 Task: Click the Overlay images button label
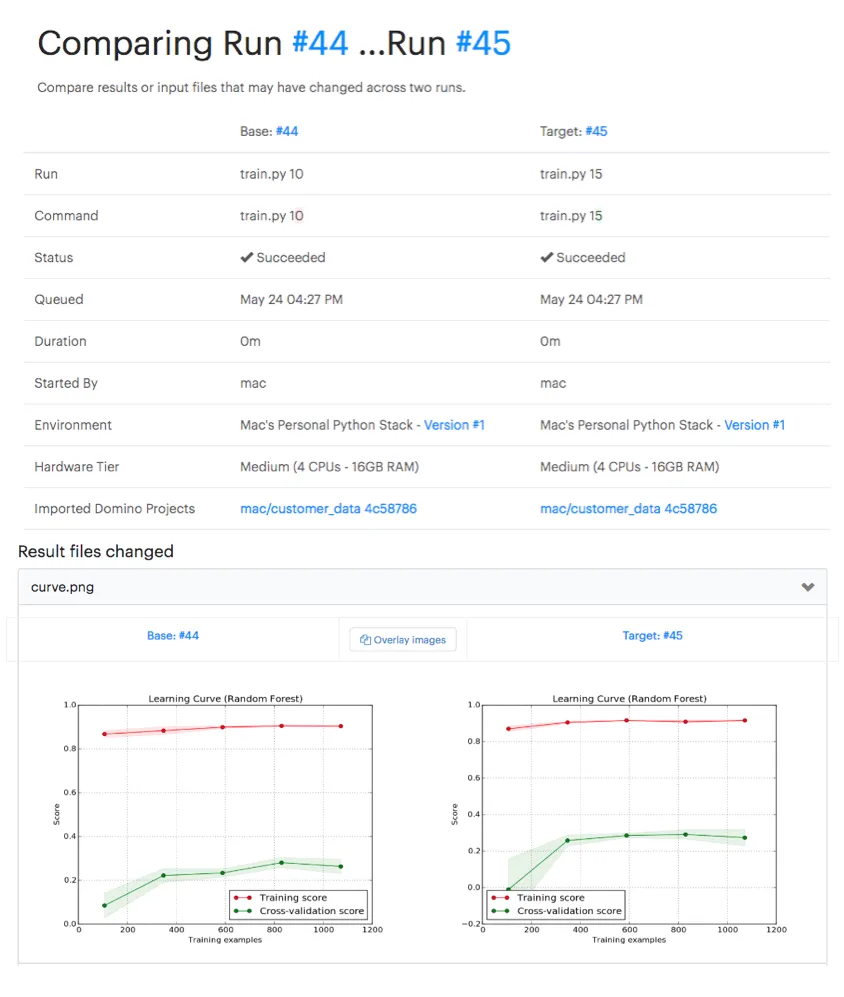click(410, 640)
